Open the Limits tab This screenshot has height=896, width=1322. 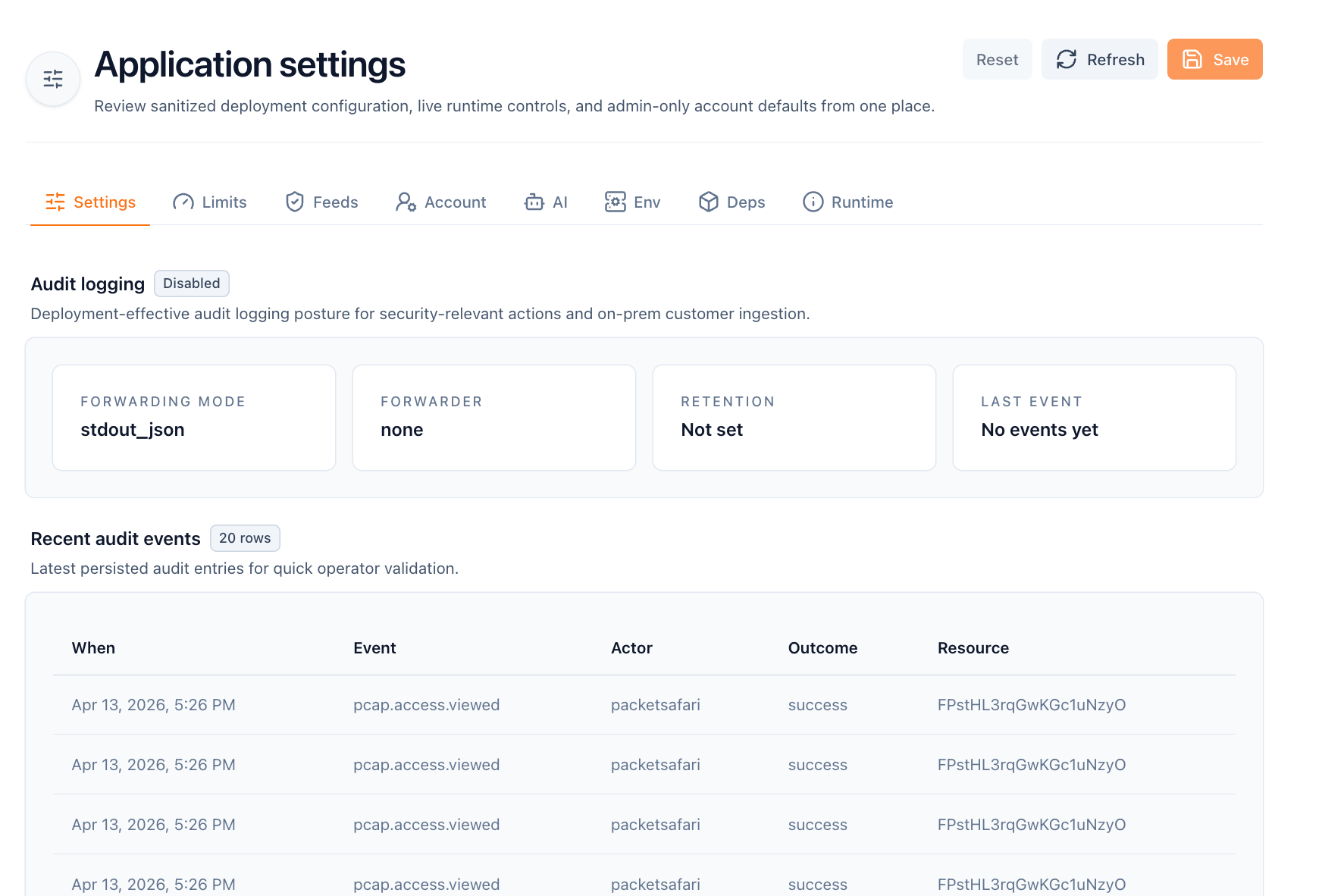(x=210, y=202)
